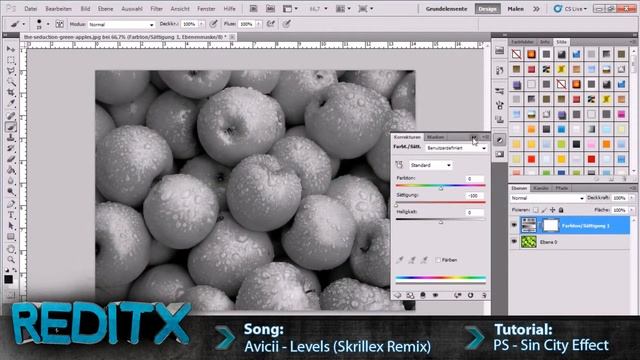Switch to the Kanäle tab

click(x=541, y=188)
